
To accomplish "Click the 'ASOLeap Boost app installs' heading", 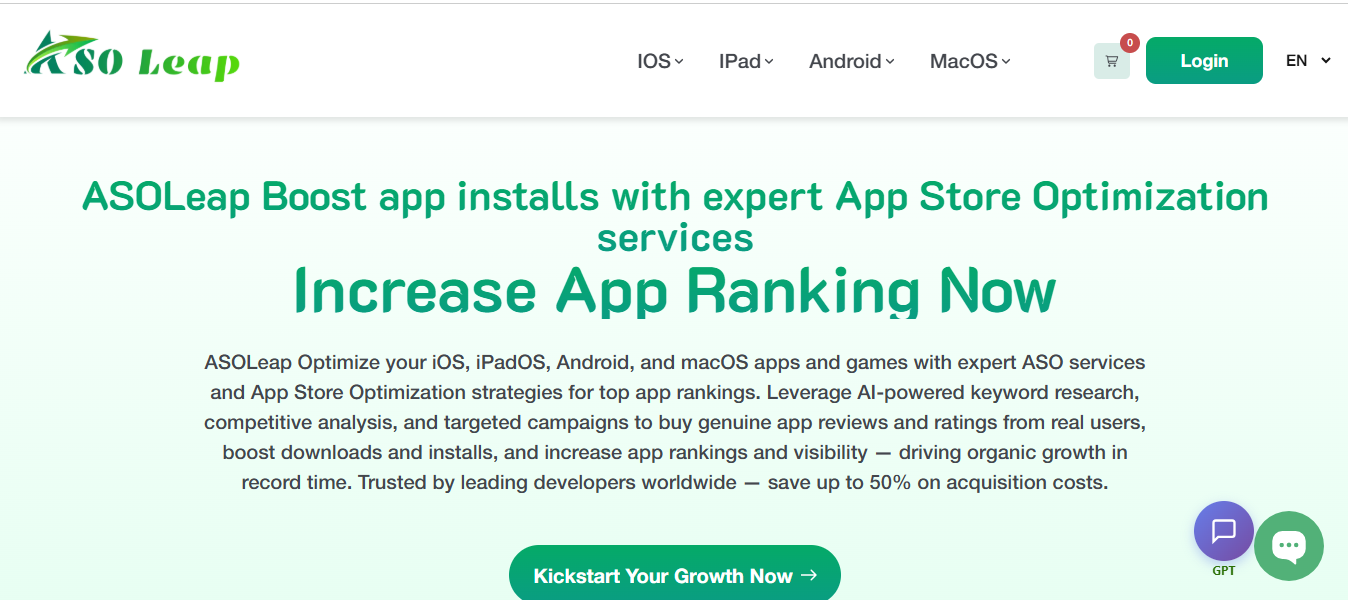I will pos(675,217).
